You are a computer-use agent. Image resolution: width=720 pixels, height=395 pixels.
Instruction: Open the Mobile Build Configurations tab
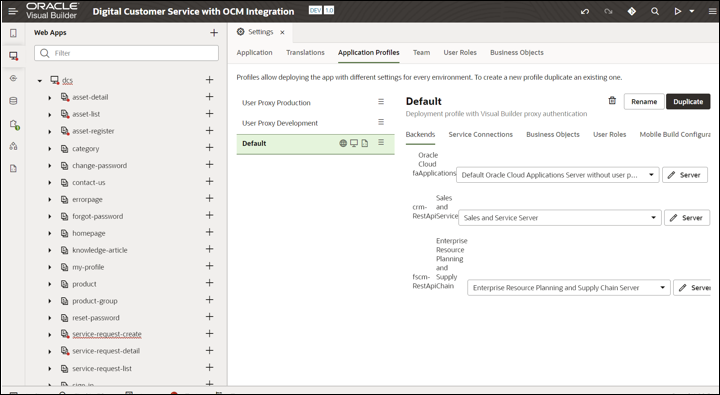tap(675, 135)
